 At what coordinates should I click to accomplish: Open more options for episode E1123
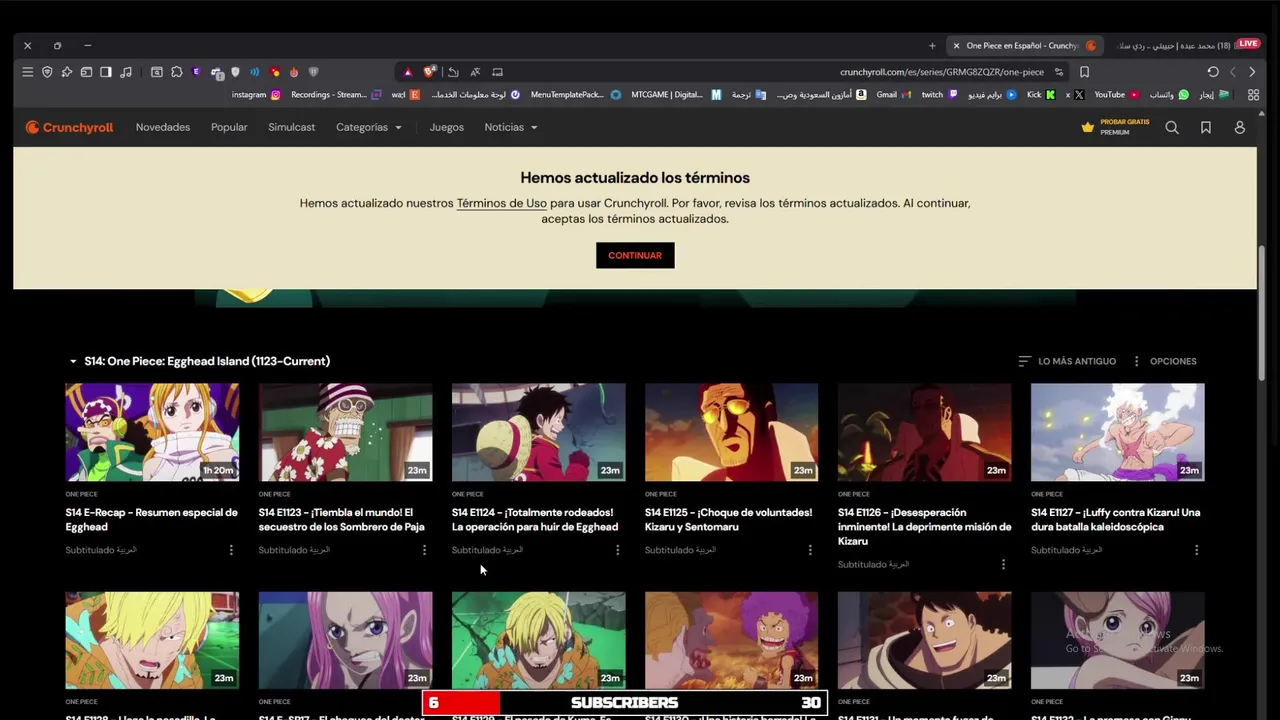[424, 550]
